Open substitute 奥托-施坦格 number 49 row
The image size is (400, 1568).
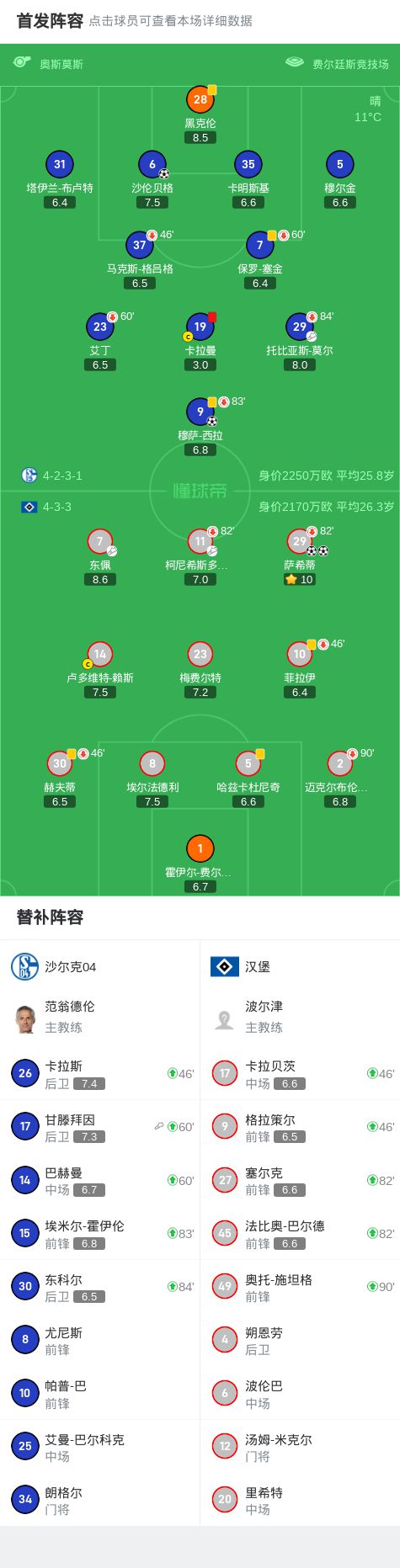[x=300, y=1286]
